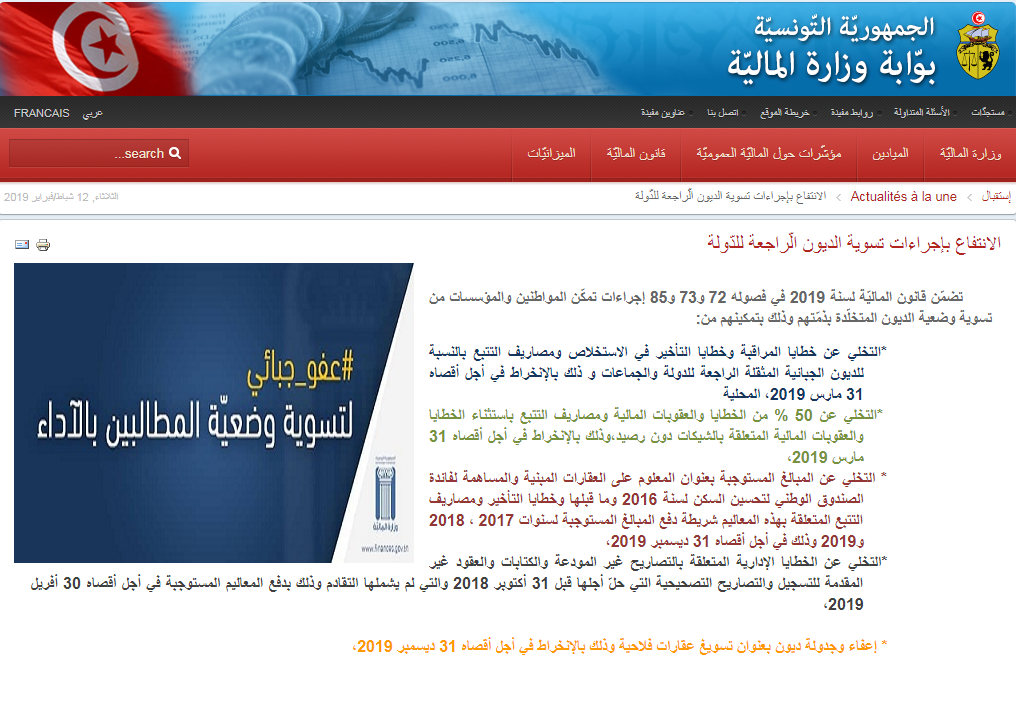Open the وزارة الماليّة menu
Image resolution: width=1016 pixels, height=707 pixels.
(x=970, y=154)
